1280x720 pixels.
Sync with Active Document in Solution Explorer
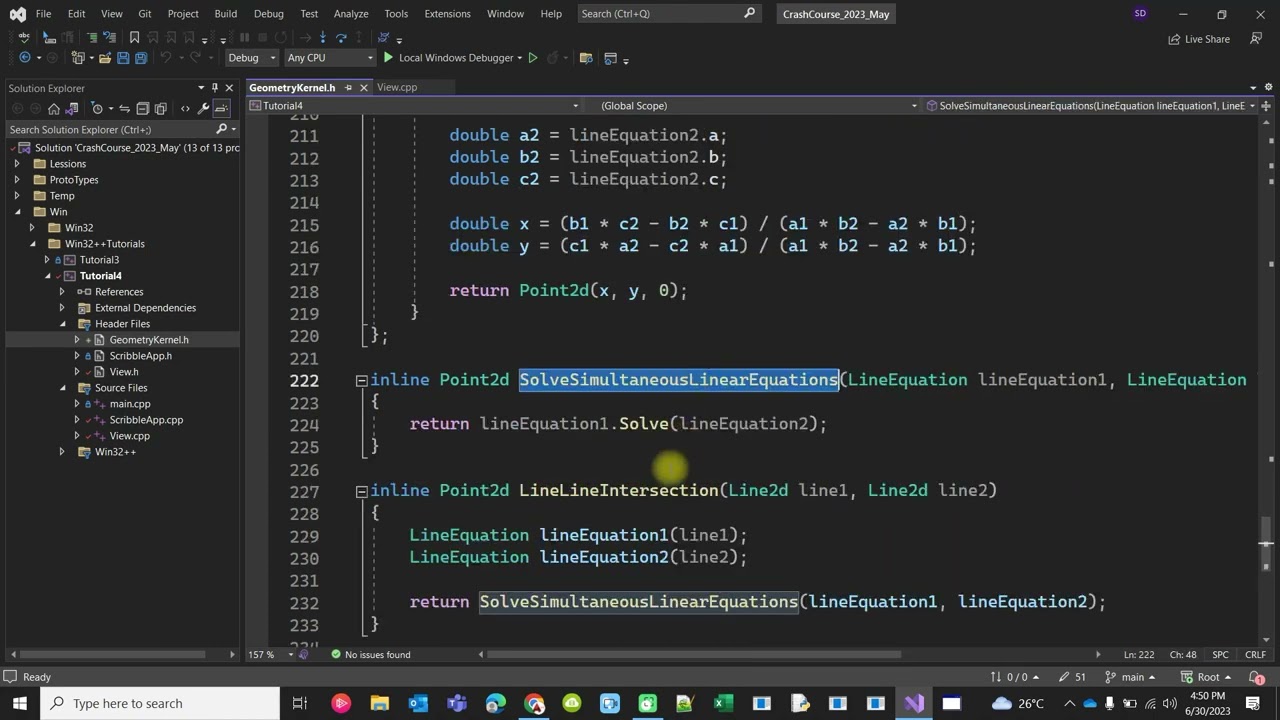(125, 108)
